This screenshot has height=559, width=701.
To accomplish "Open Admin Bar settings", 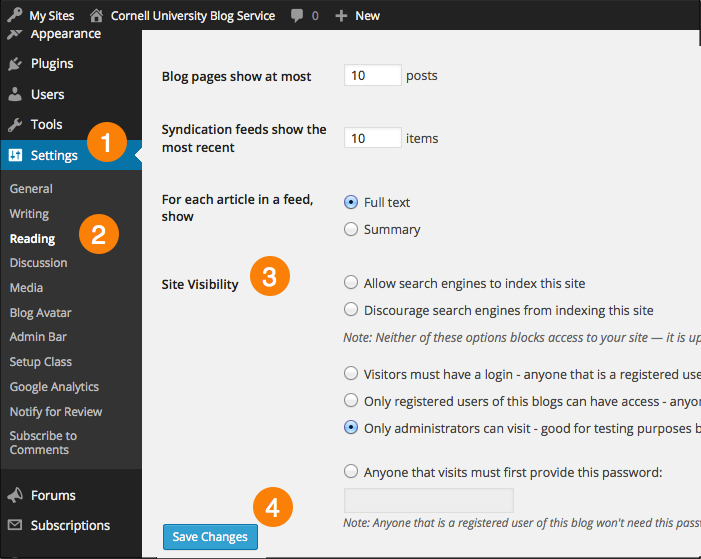I will point(38,337).
